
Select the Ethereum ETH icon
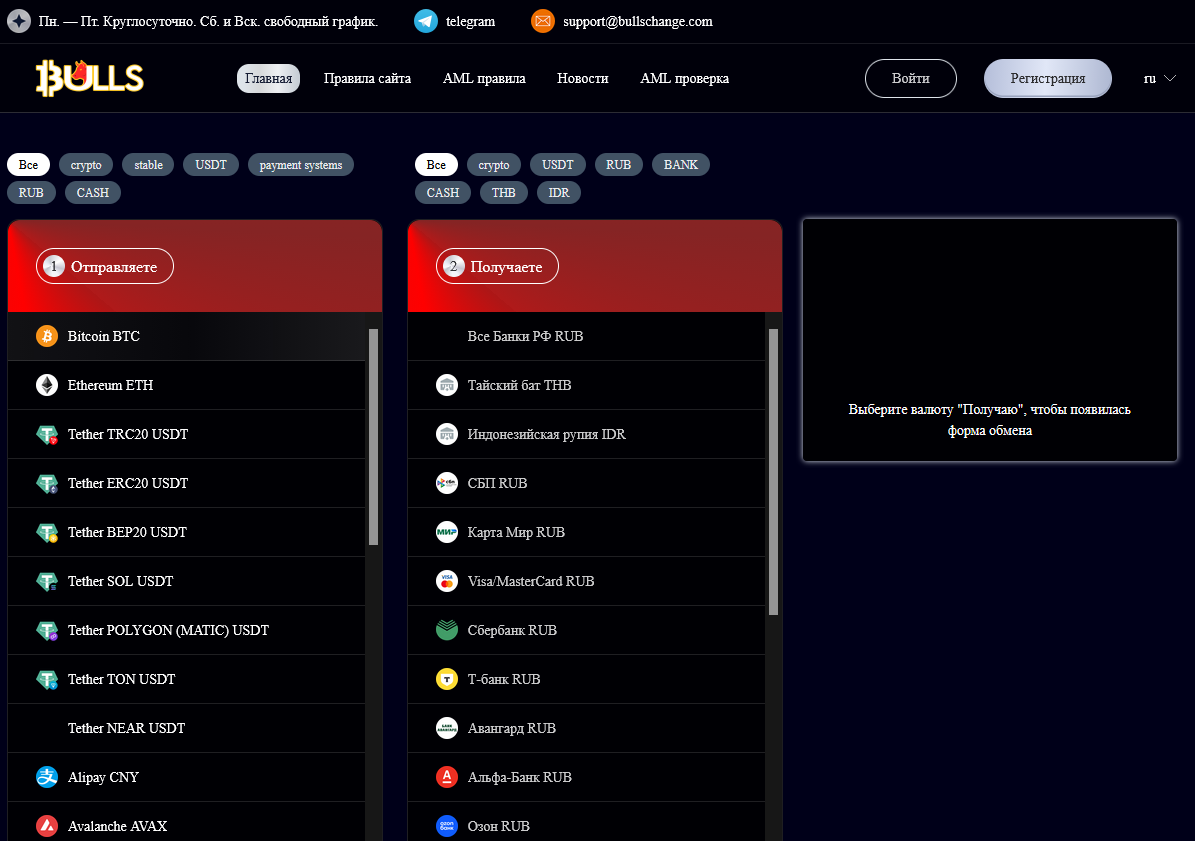(x=47, y=385)
